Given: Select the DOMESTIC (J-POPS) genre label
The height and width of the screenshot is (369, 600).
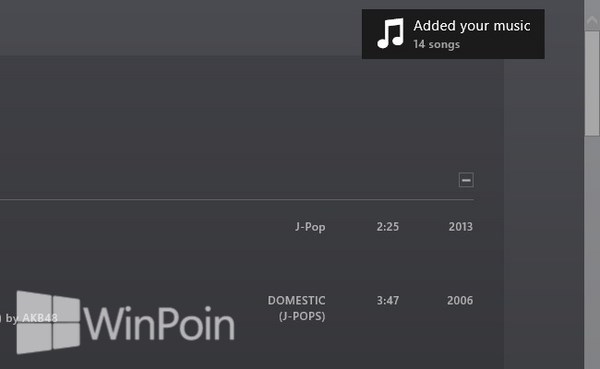Looking at the screenshot, I should [x=297, y=308].
